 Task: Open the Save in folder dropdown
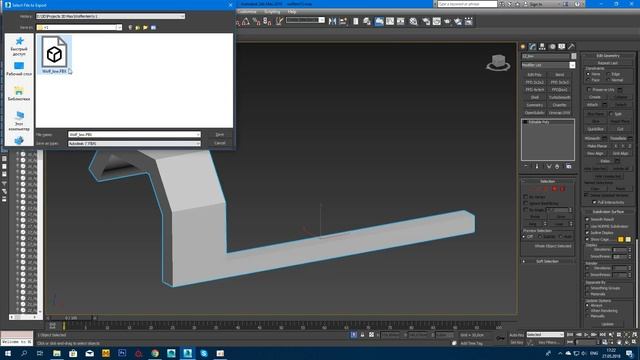[x=119, y=27]
